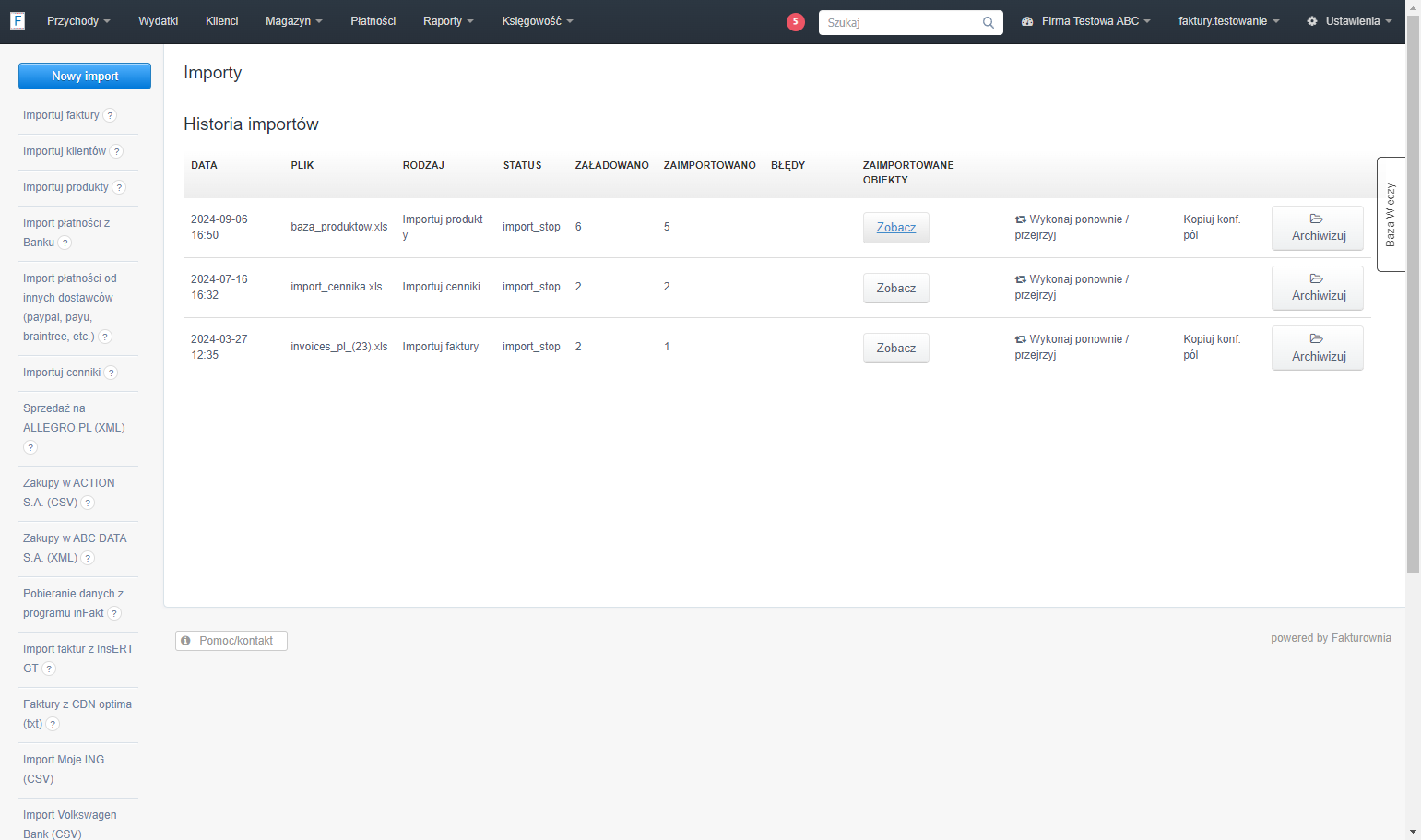Image resolution: width=1421 pixels, height=840 pixels.
Task: Archive the import_cennika.xls import
Action: click(1318, 288)
